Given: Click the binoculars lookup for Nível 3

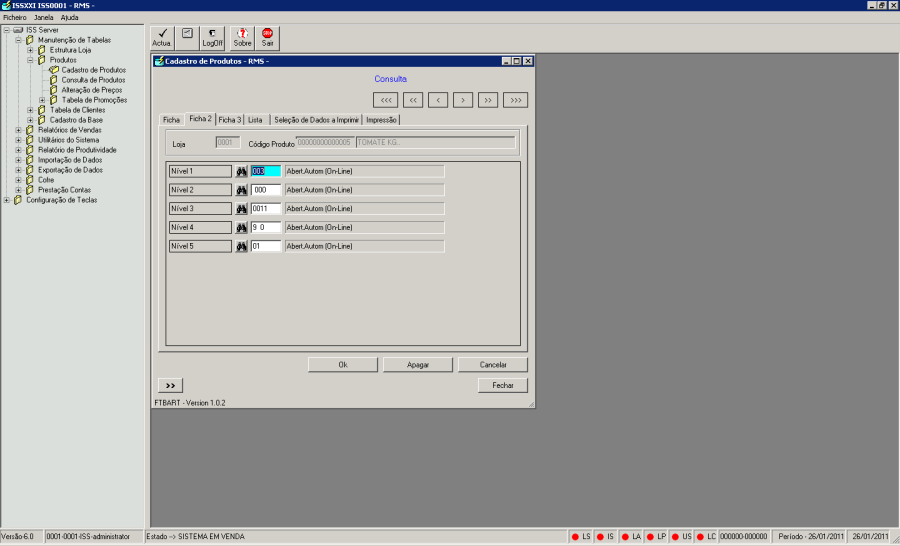Looking at the screenshot, I should [242, 209].
